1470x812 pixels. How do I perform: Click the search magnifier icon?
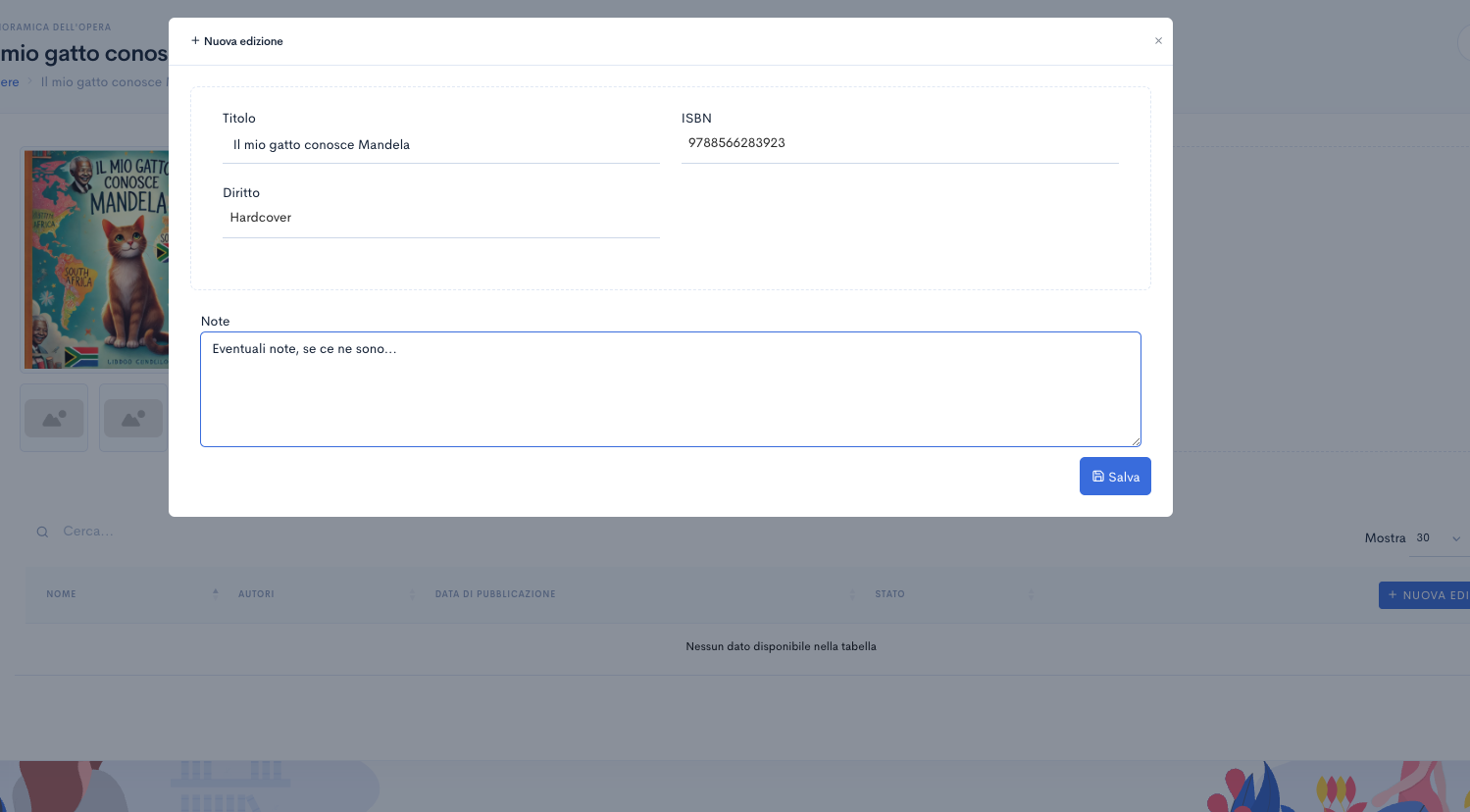42,533
